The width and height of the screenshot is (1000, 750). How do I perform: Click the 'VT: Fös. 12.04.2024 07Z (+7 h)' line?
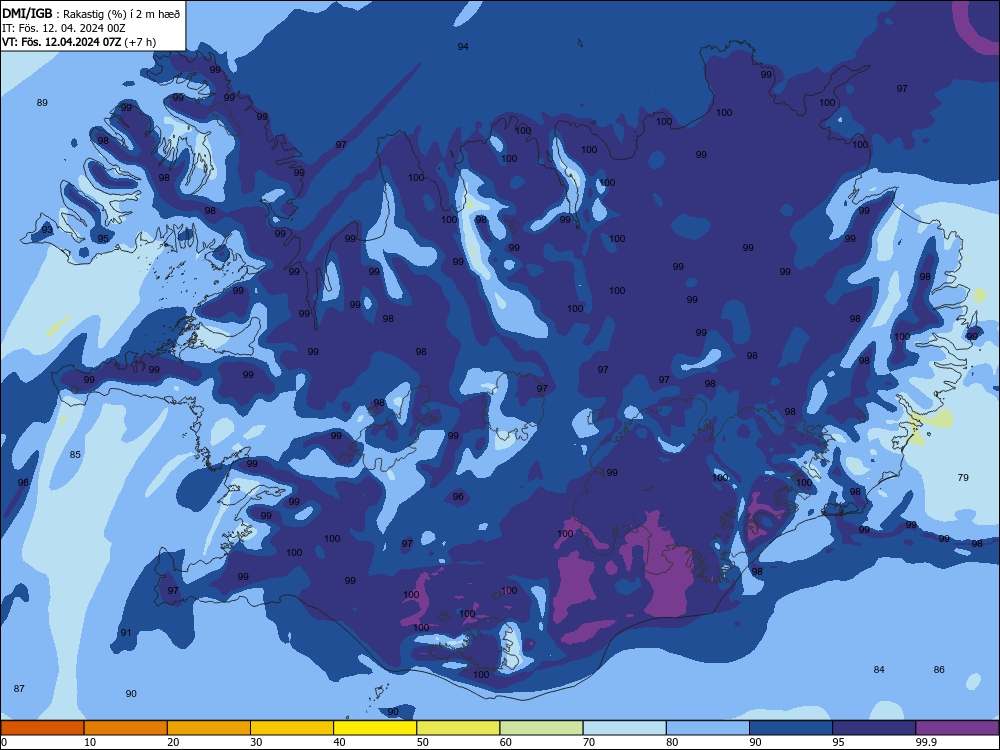point(79,42)
